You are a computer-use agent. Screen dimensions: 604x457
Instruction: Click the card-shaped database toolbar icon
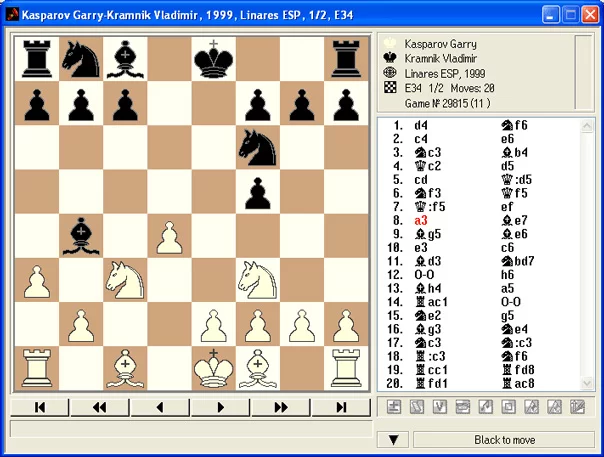click(463, 407)
